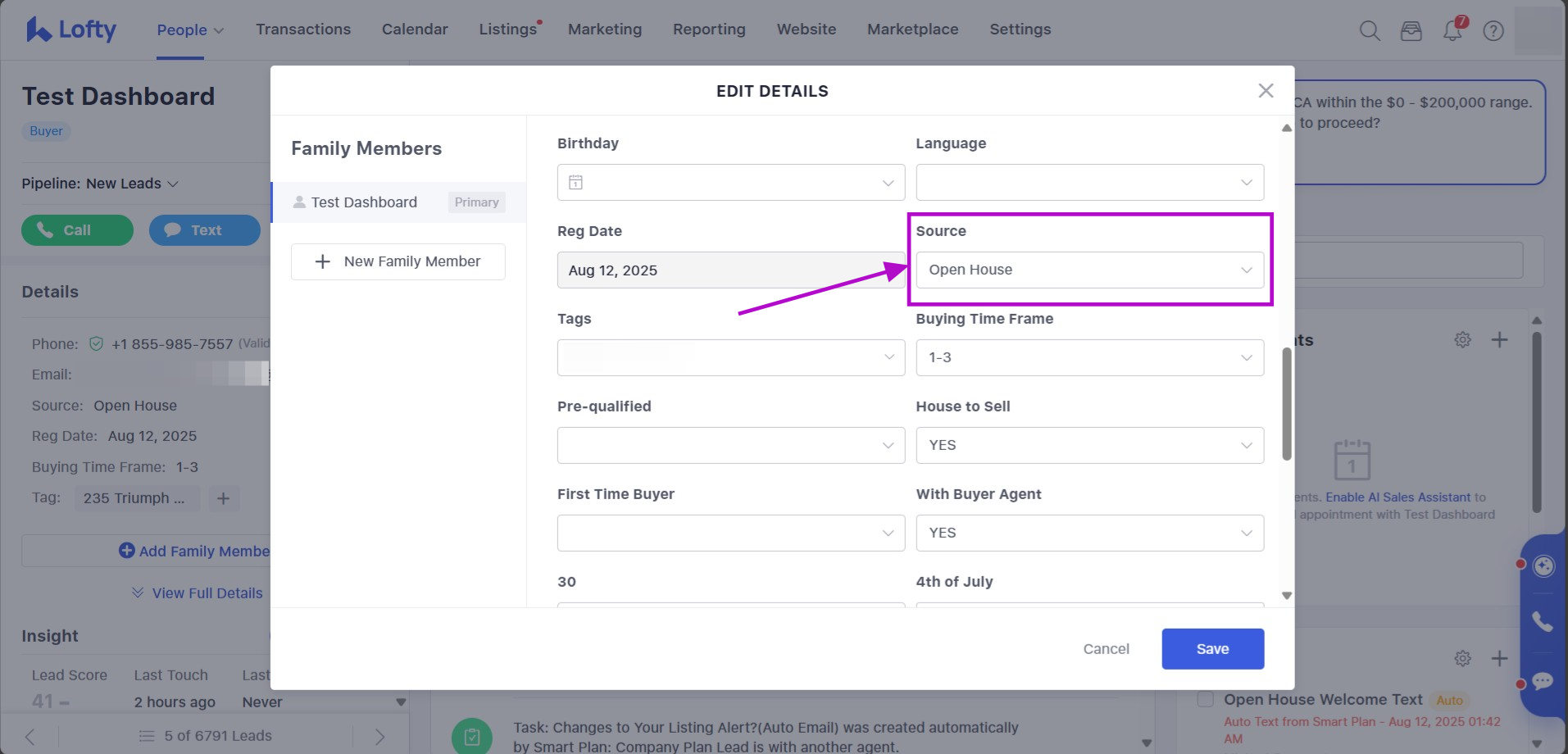
Task: Open the With Buyer Agent dropdown
Action: pos(1089,533)
